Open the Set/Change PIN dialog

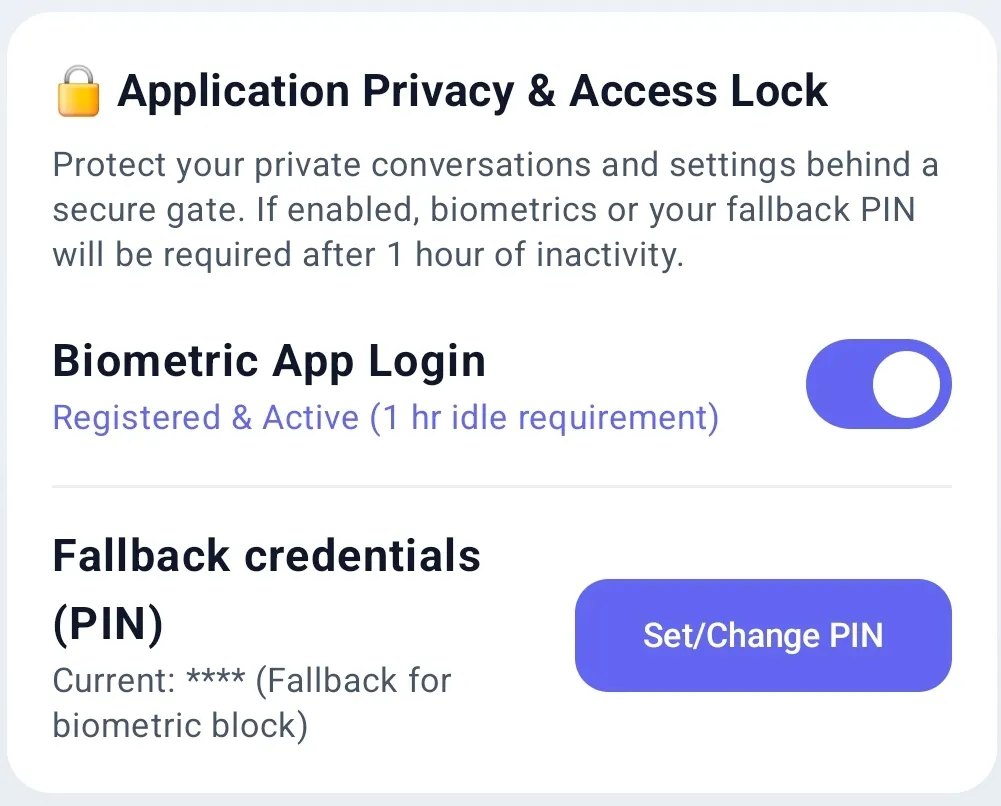click(x=763, y=635)
